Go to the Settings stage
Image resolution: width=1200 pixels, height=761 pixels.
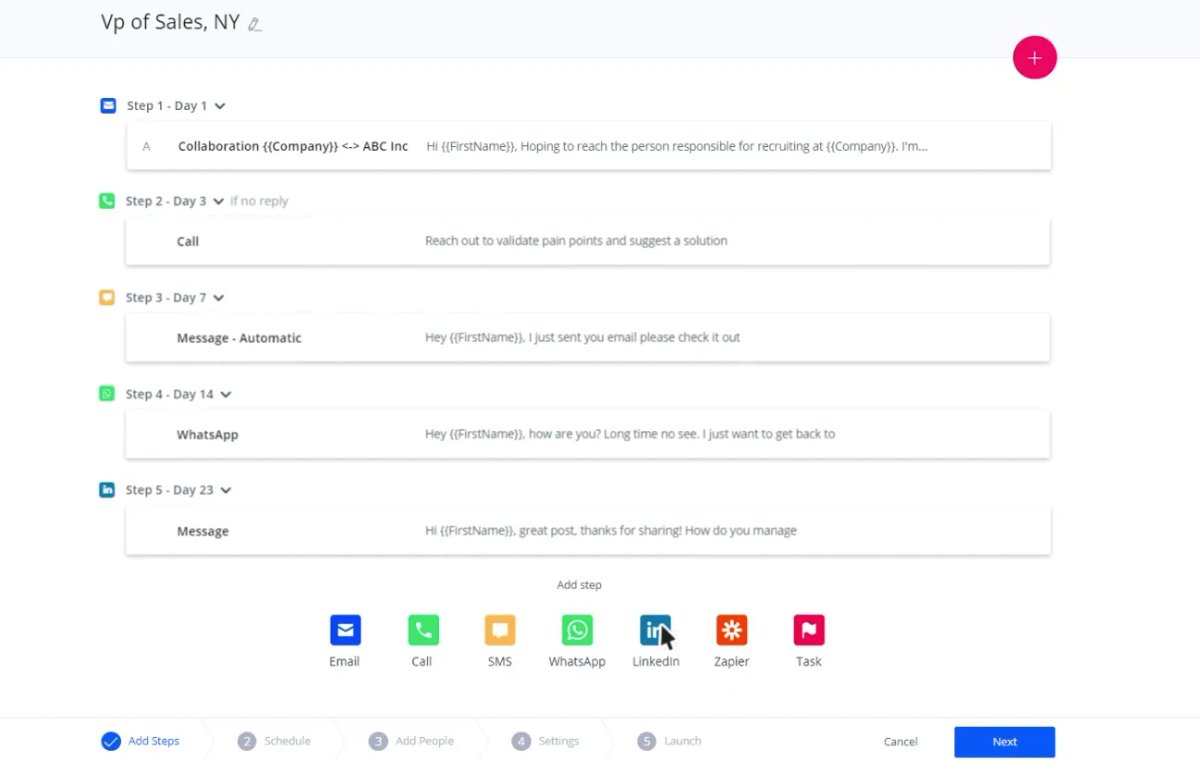545,741
